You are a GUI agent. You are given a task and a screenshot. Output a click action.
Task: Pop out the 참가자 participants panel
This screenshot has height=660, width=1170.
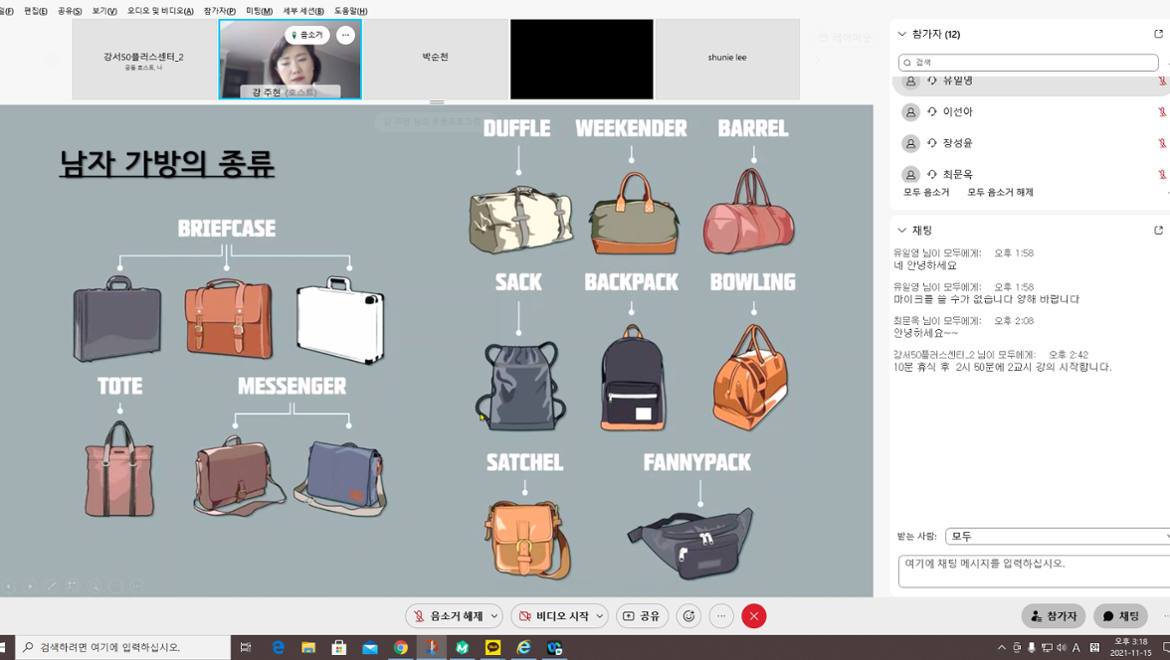(x=1158, y=34)
